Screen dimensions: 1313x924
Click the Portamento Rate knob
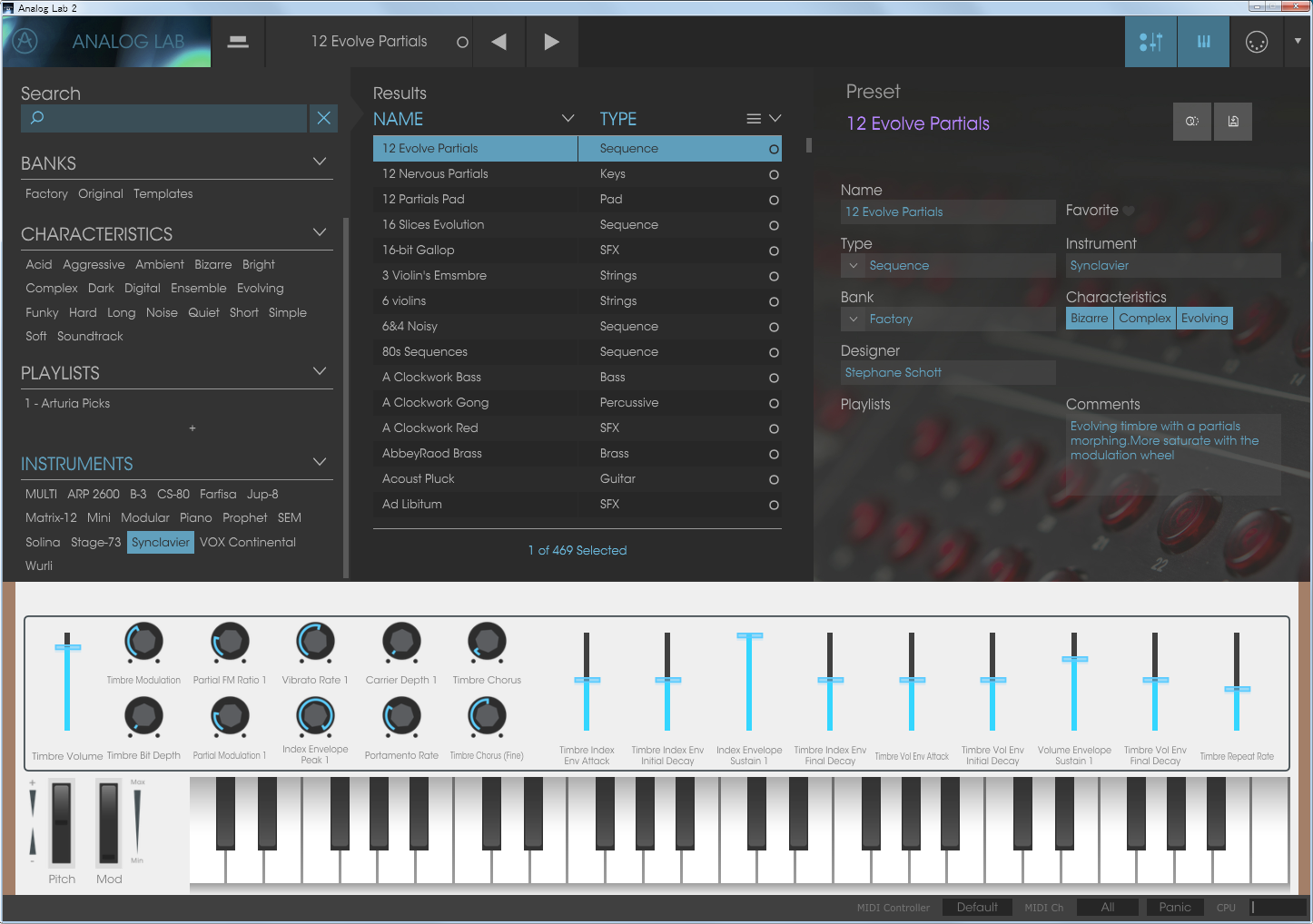(x=400, y=717)
